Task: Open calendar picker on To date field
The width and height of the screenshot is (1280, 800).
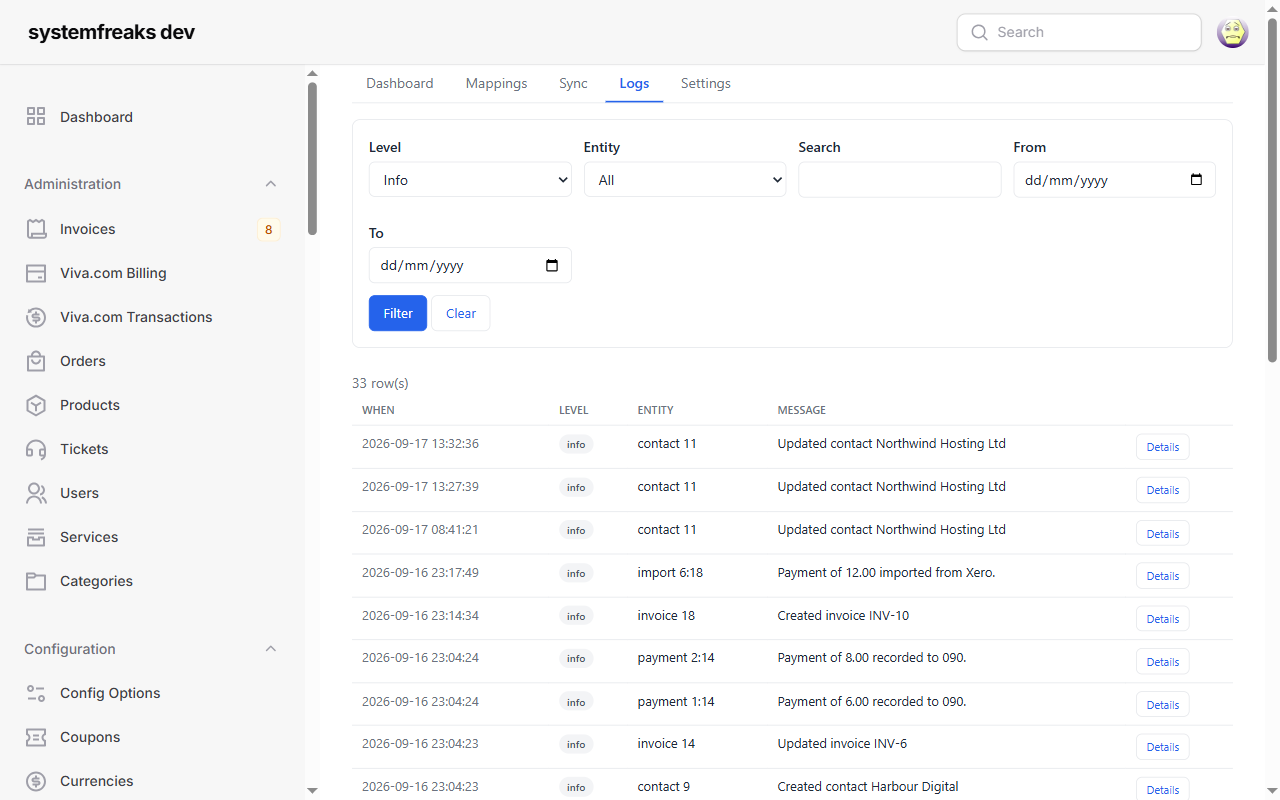Action: point(552,266)
